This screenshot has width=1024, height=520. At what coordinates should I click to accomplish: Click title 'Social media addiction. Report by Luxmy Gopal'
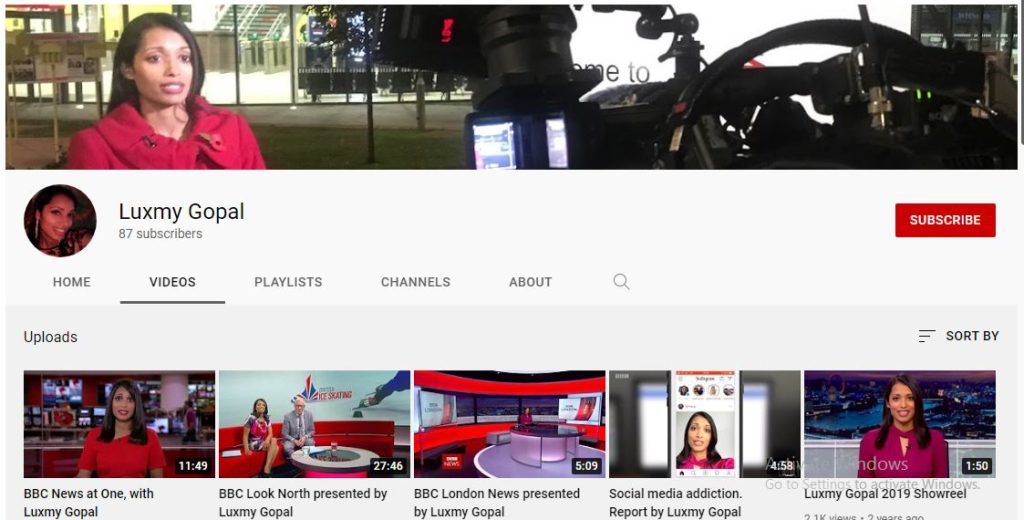(x=675, y=502)
